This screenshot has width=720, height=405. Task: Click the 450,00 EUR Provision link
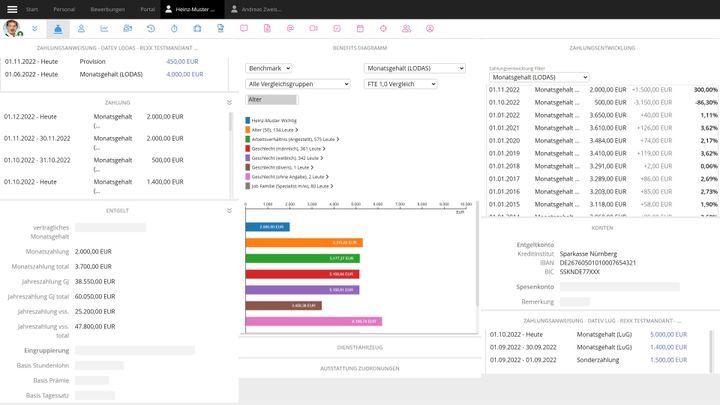click(182, 61)
